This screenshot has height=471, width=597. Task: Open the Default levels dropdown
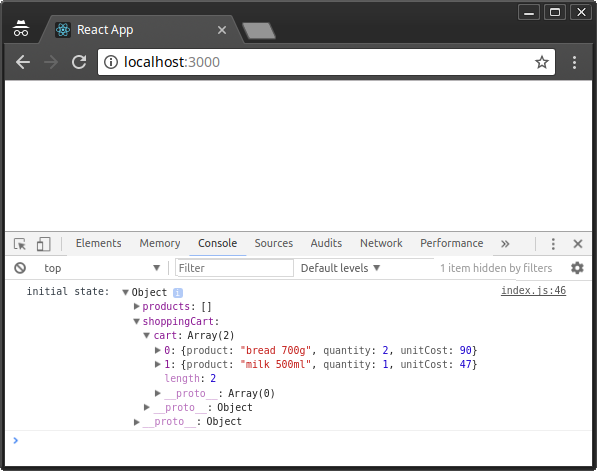pos(340,268)
